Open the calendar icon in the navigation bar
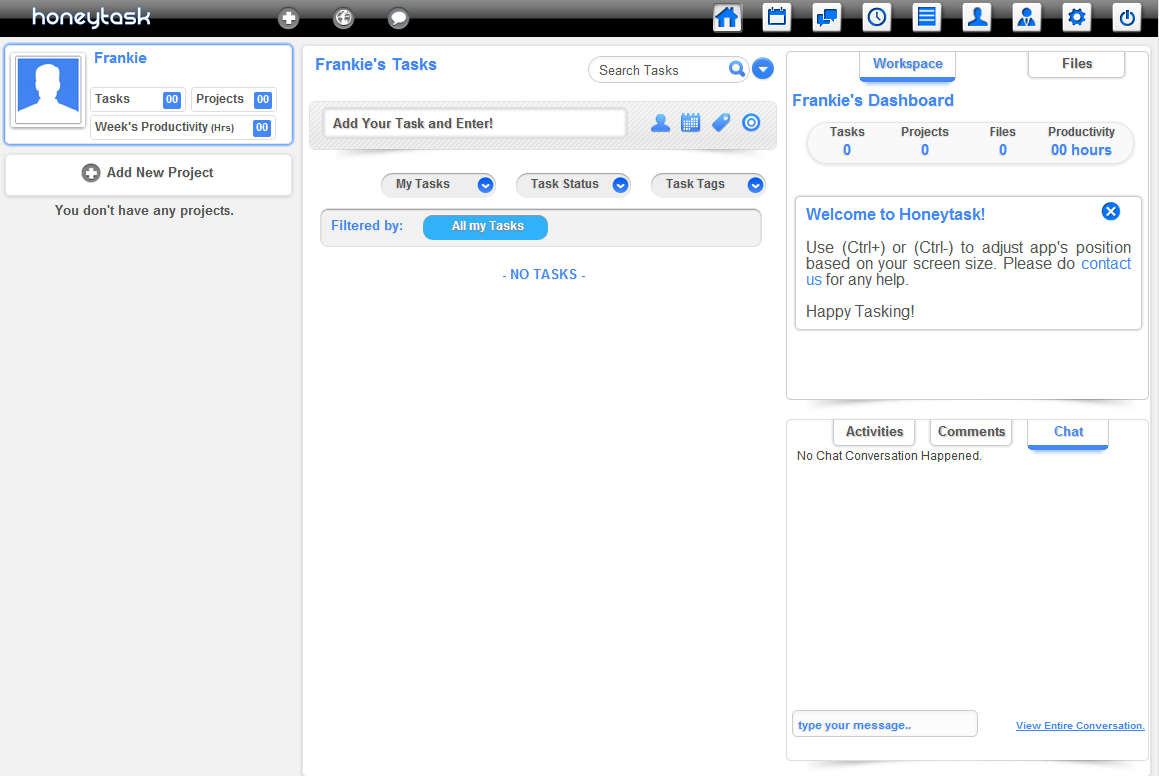Screen dimensions: 1159x776 tap(776, 17)
